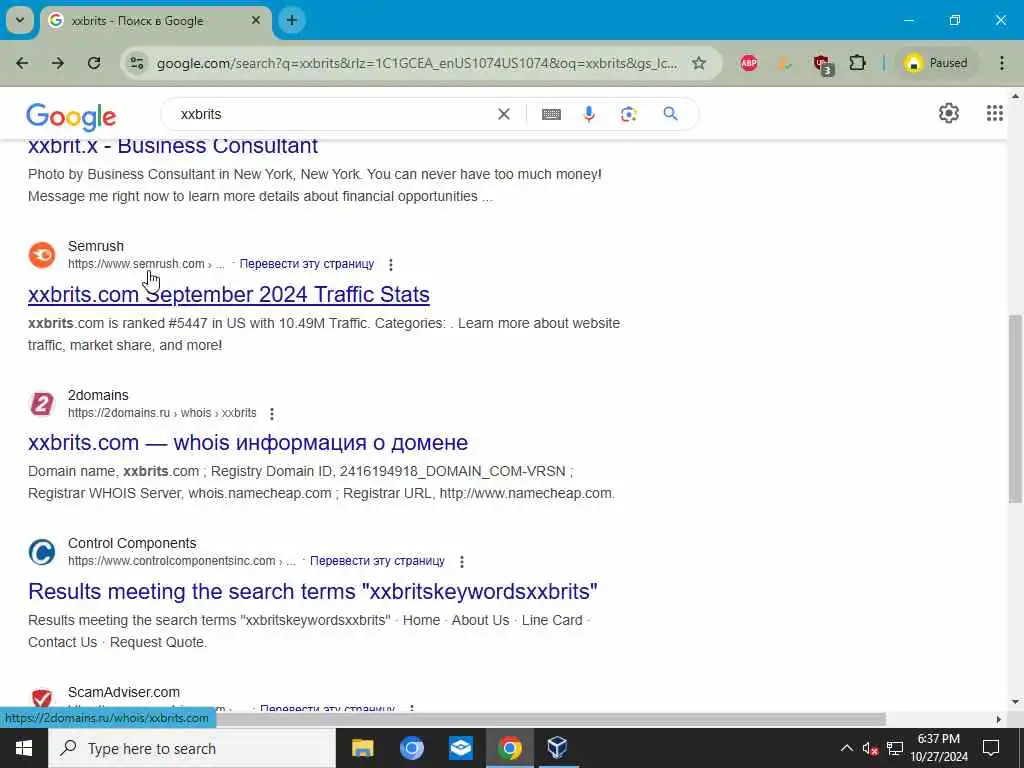Open the on-screen keyboard input tool
1024x768 pixels.
[x=551, y=114]
